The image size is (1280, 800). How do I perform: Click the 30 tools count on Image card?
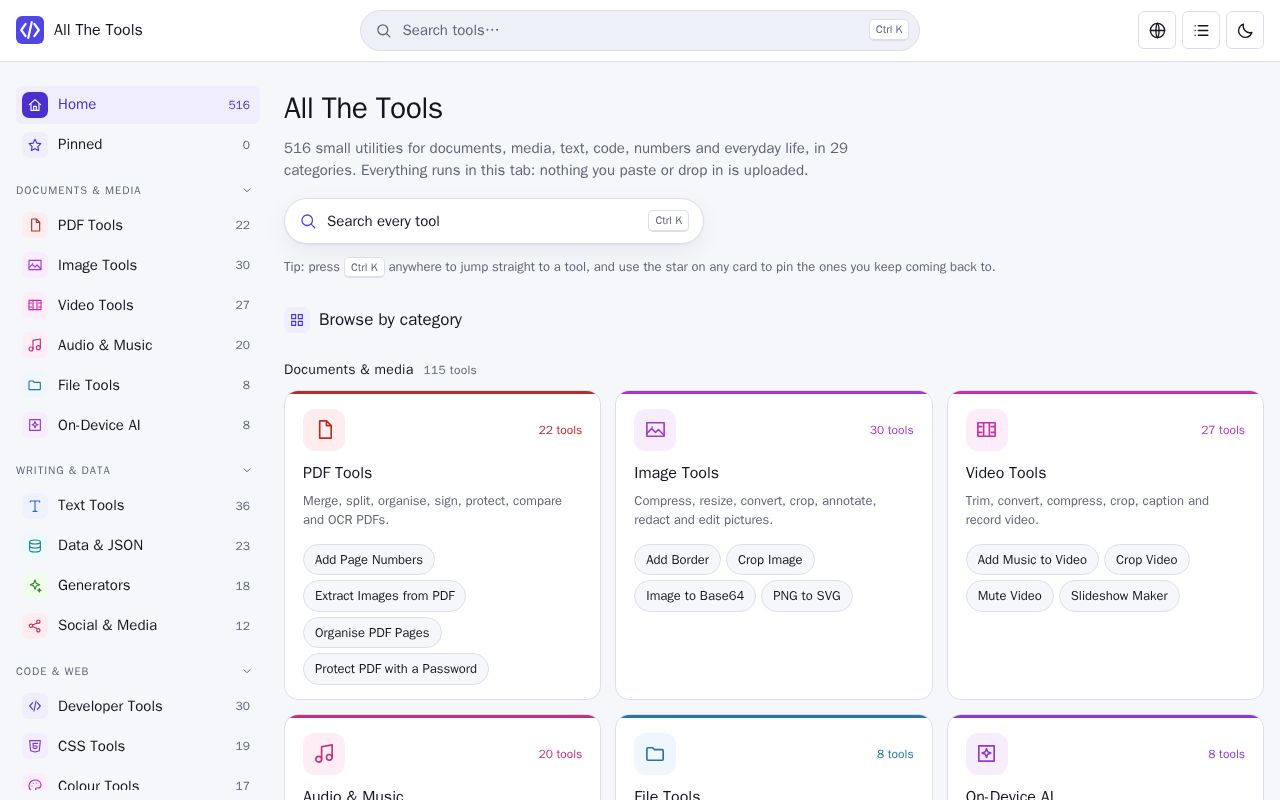click(x=891, y=430)
